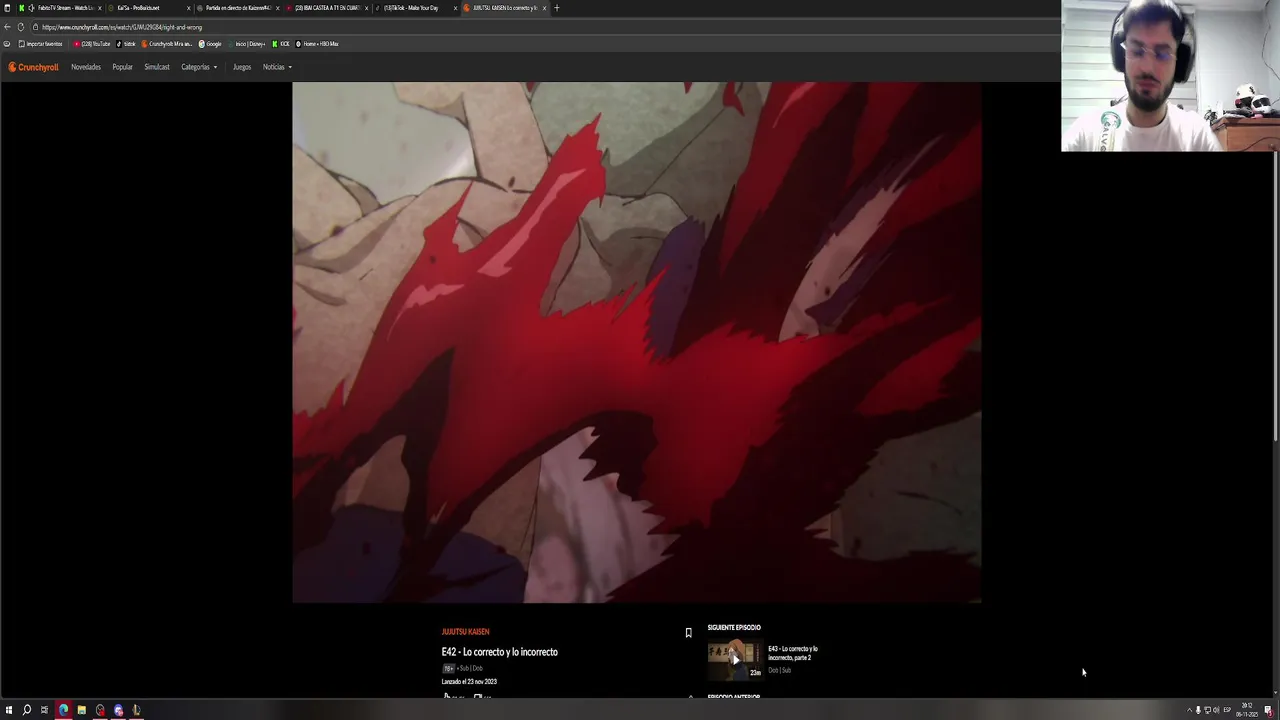The height and width of the screenshot is (720, 1280).
Task: Open Task View on taskbar
Action: pos(44,711)
